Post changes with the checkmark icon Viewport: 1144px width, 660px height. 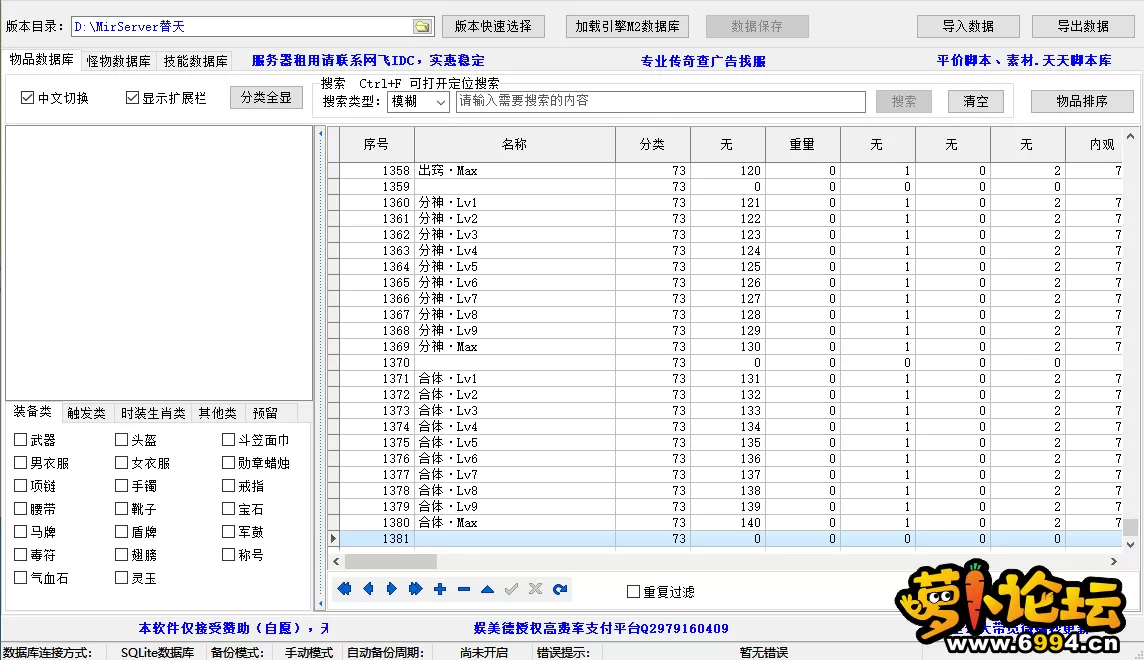point(511,589)
